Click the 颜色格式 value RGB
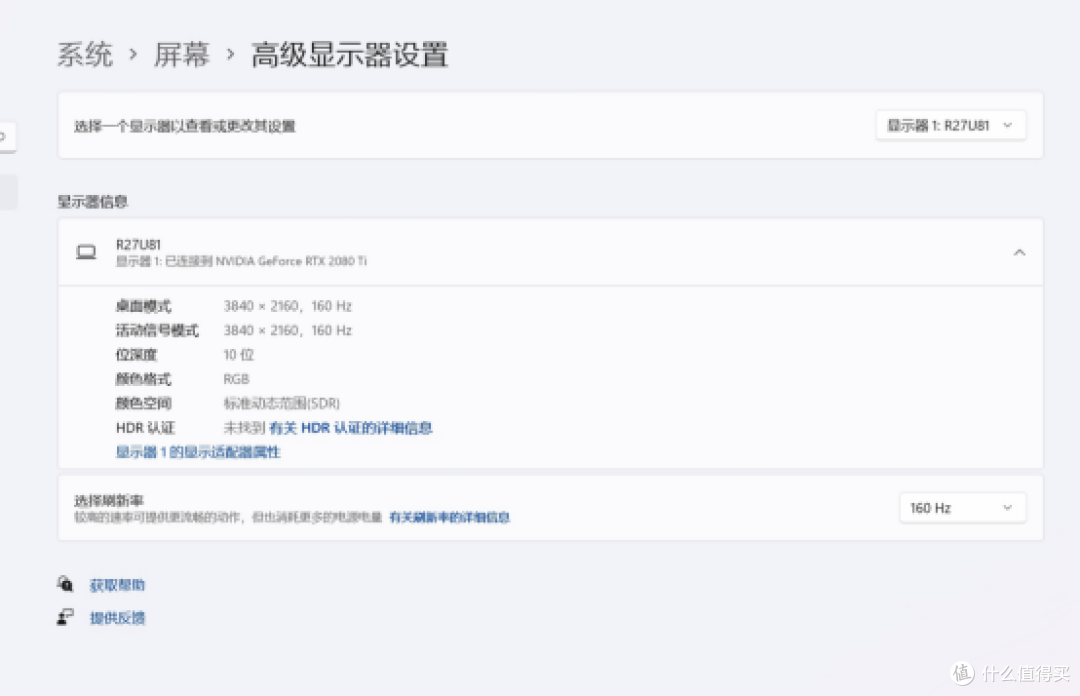This screenshot has height=696, width=1080. coord(236,379)
